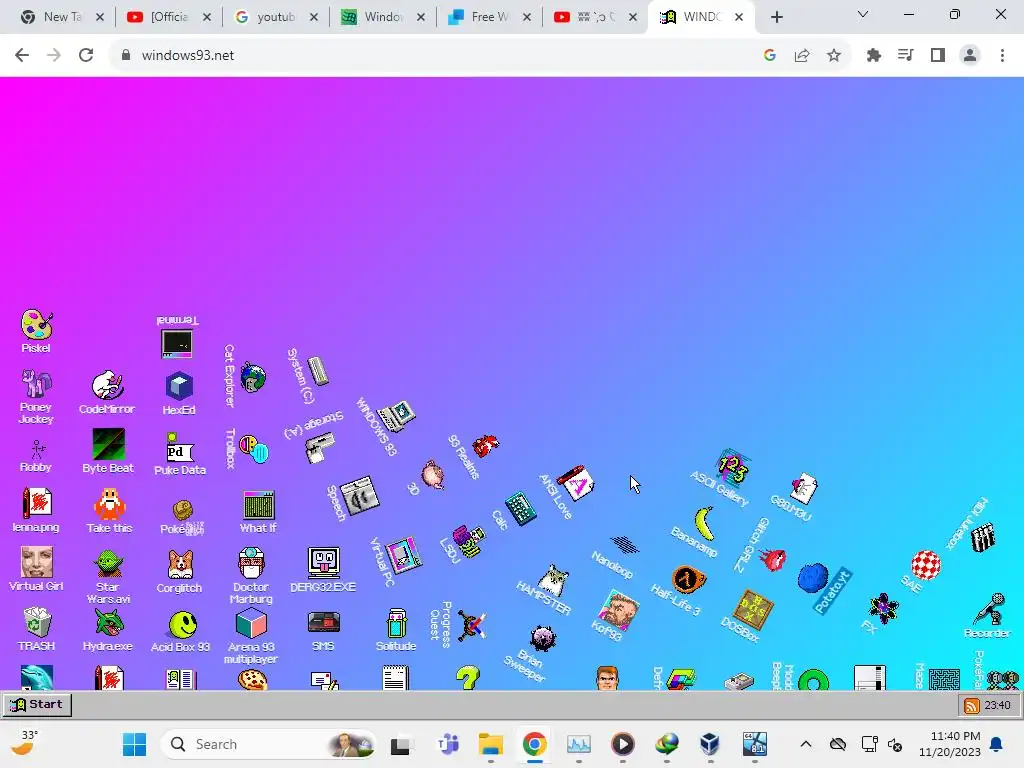Open the Chrome extensions puzzle icon
Image resolution: width=1024 pixels, height=768 pixels.
(x=874, y=56)
